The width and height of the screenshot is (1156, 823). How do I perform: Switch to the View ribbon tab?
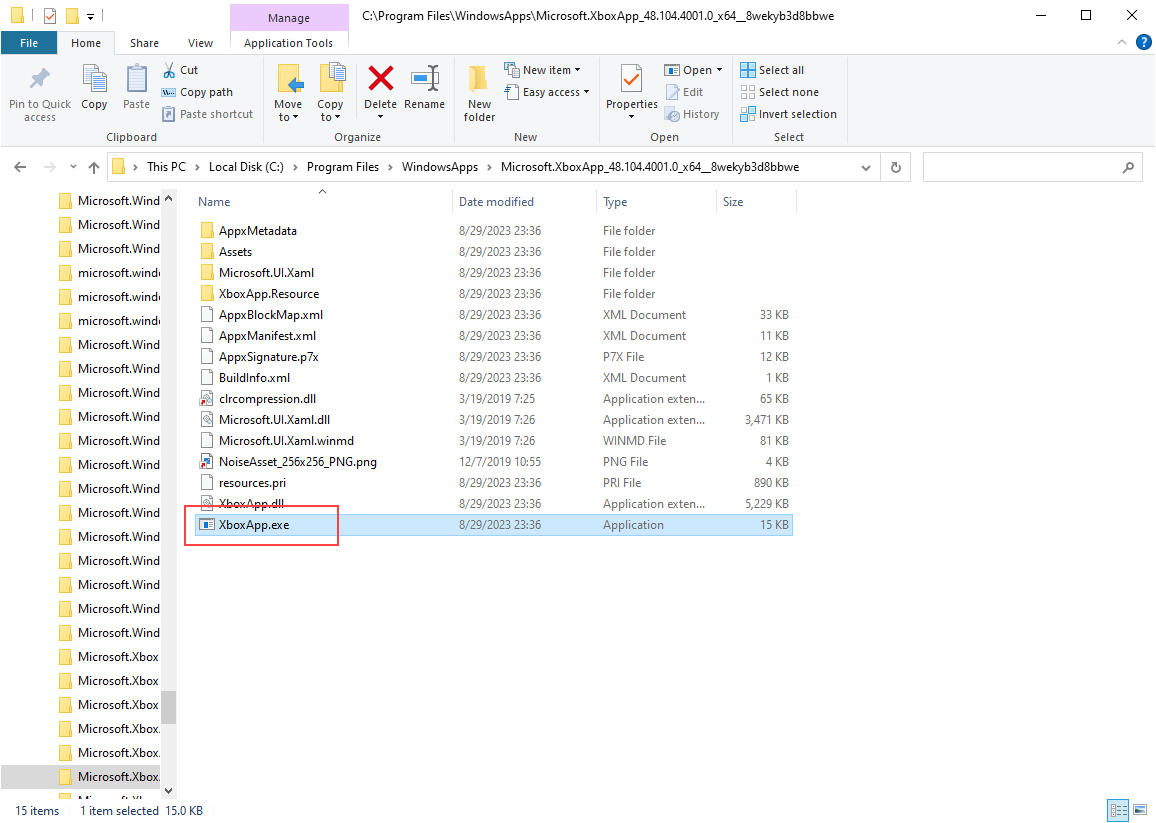tap(200, 43)
